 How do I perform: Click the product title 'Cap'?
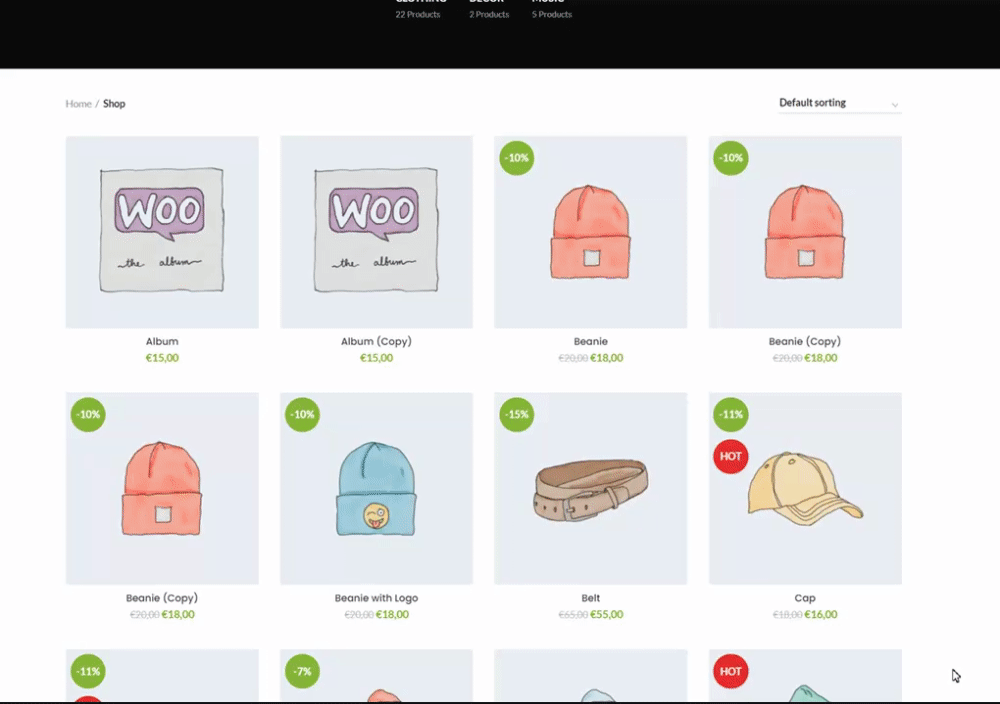(x=805, y=598)
